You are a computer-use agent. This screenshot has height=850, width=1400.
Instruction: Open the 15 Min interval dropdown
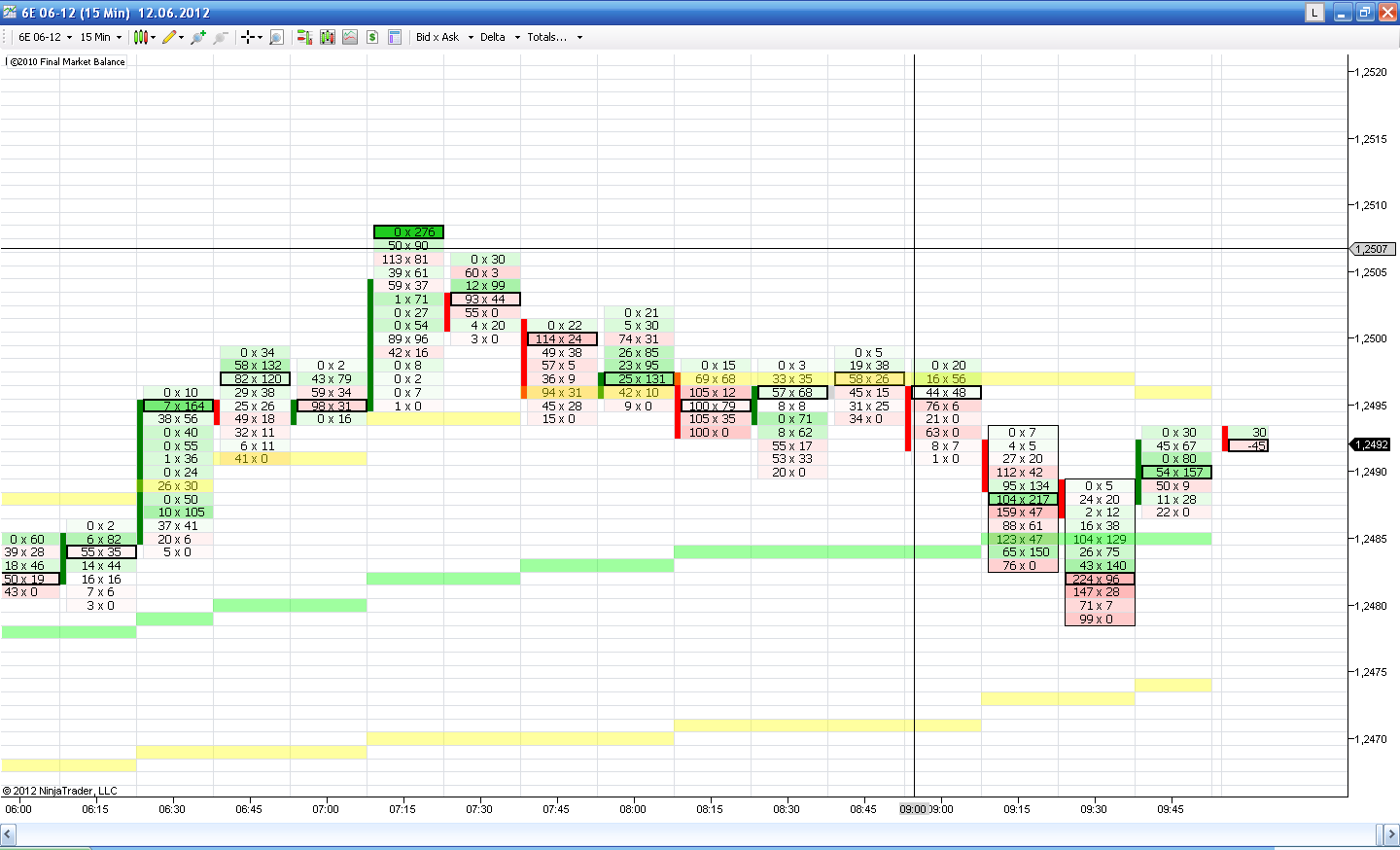pyautogui.click(x=101, y=37)
